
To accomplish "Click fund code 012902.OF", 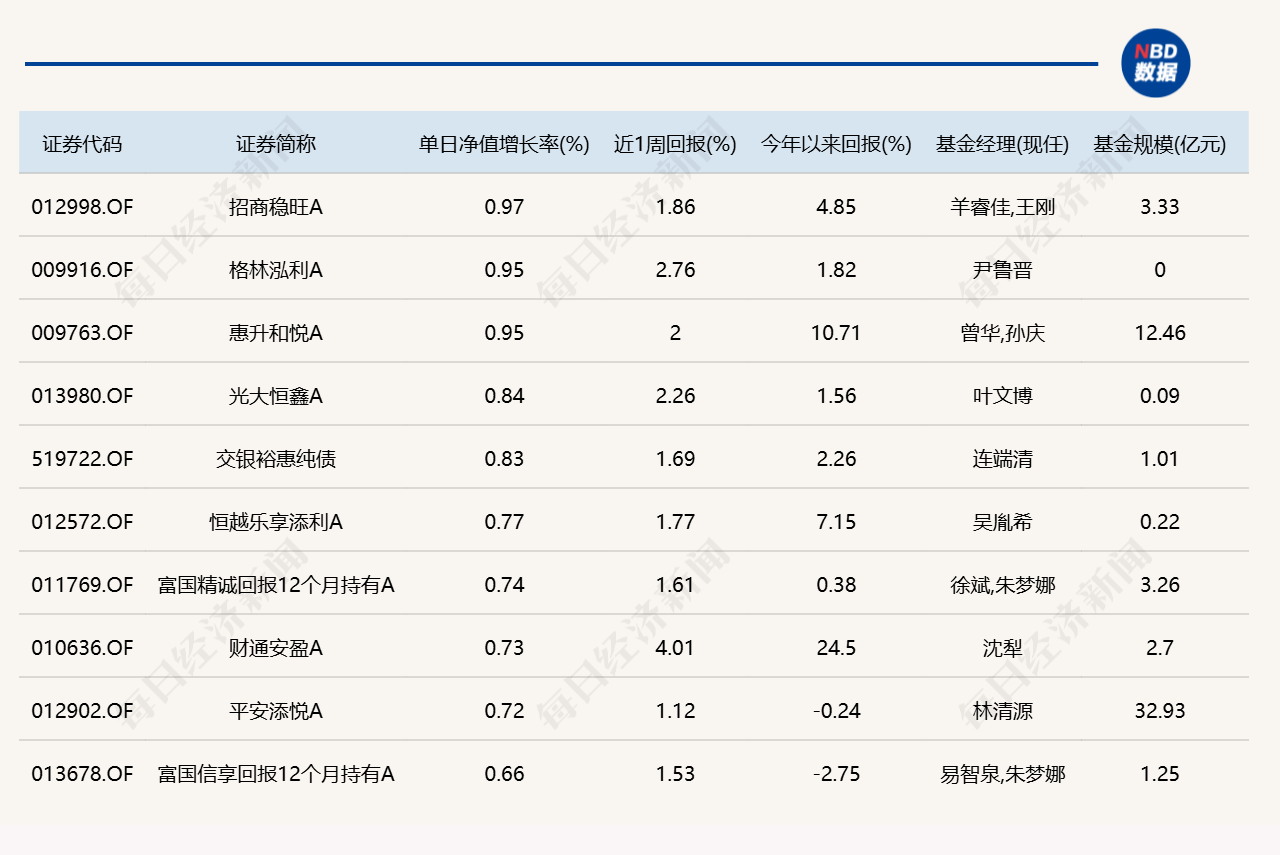I will pyautogui.click(x=82, y=711).
